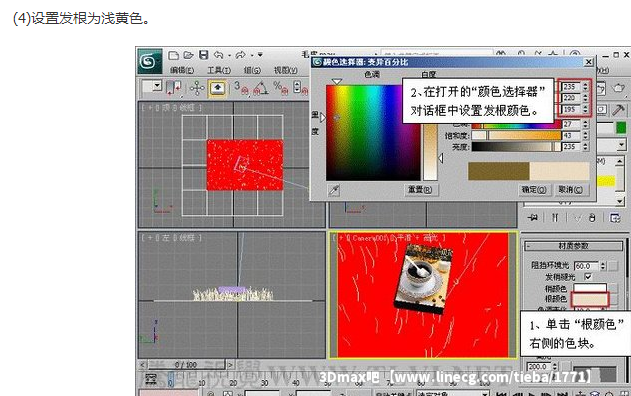Toggle the keyboard shortcut override icon

click(x=217, y=88)
